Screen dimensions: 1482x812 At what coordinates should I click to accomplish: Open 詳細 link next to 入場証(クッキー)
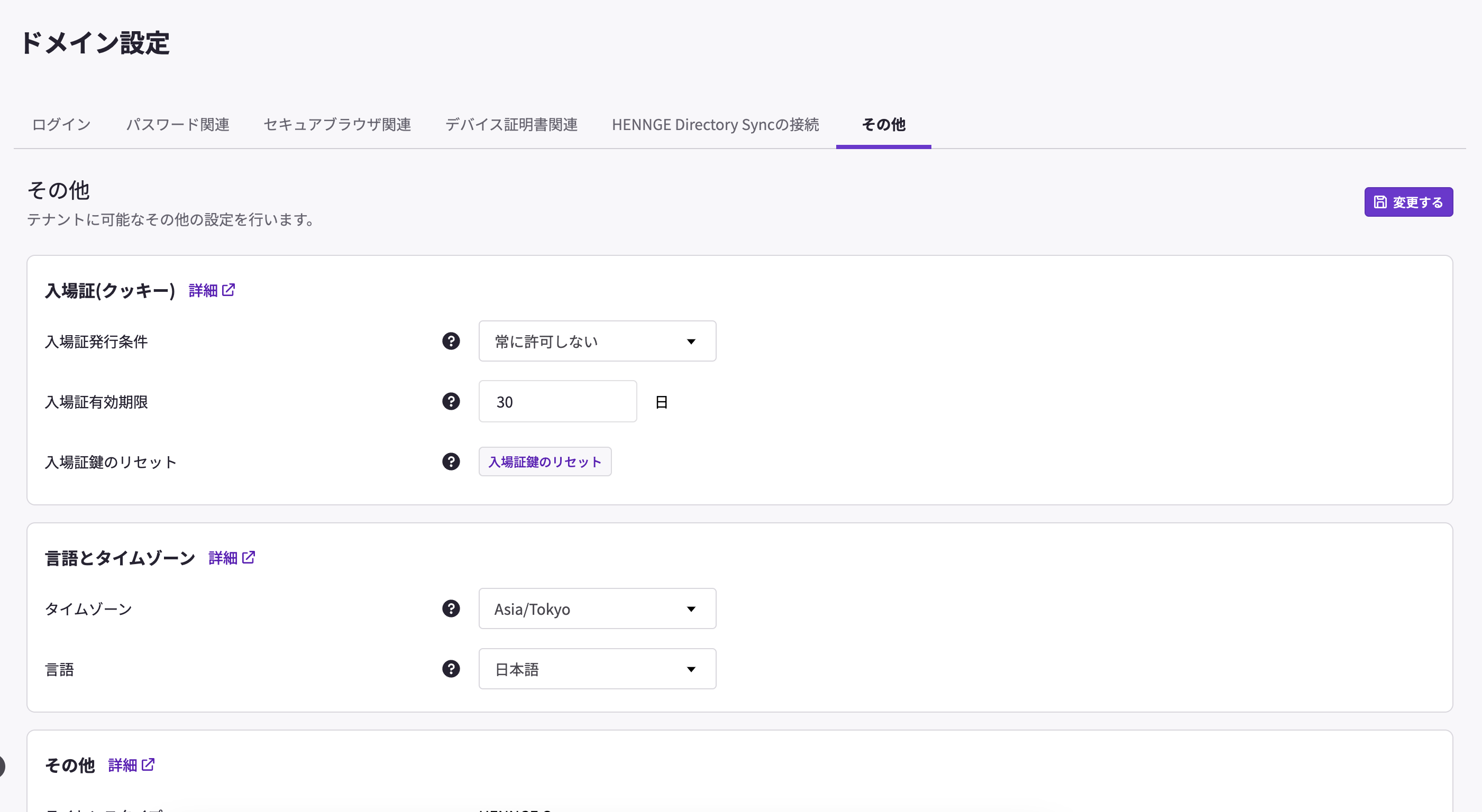coord(212,290)
